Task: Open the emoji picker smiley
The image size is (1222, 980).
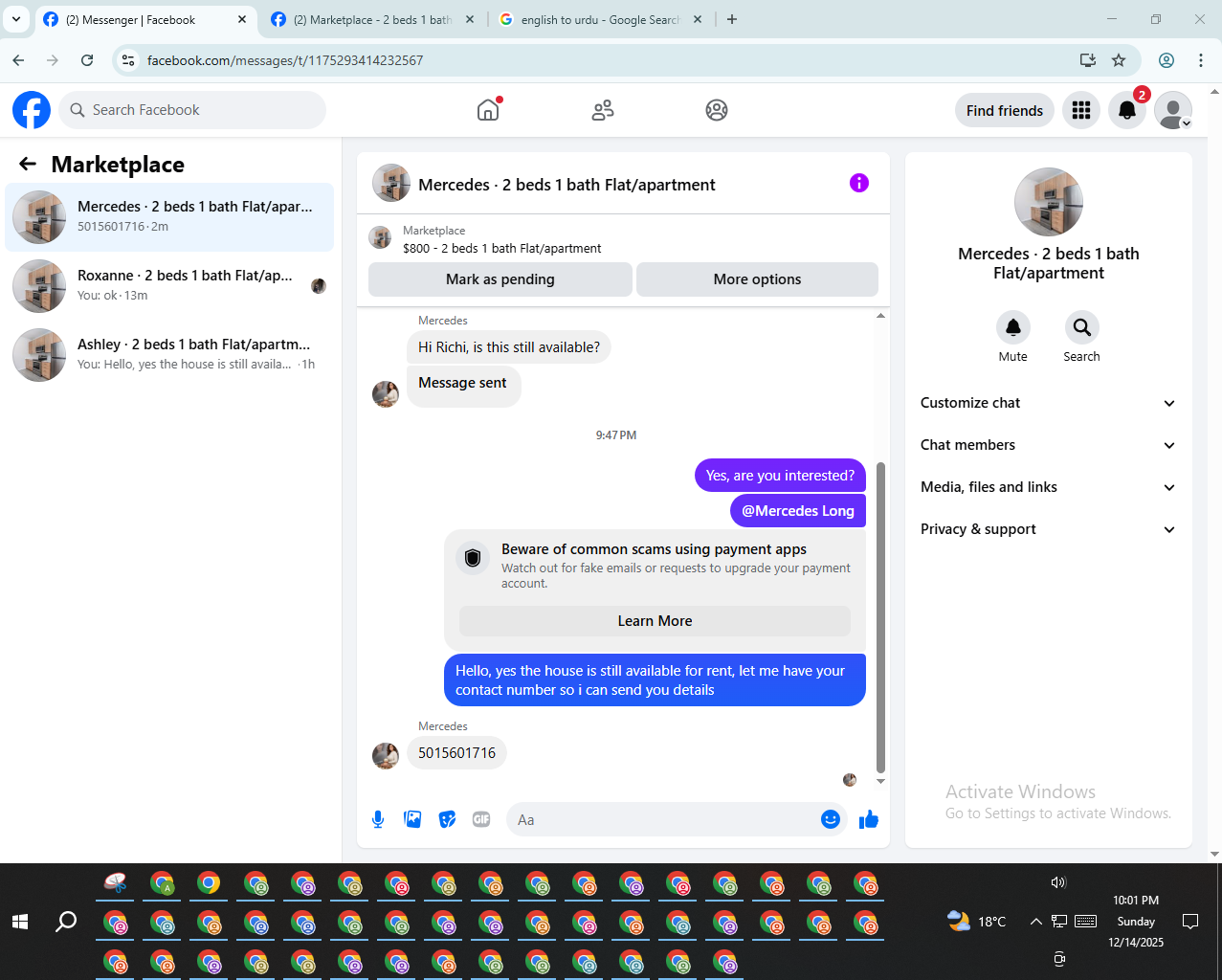Action: (x=831, y=819)
